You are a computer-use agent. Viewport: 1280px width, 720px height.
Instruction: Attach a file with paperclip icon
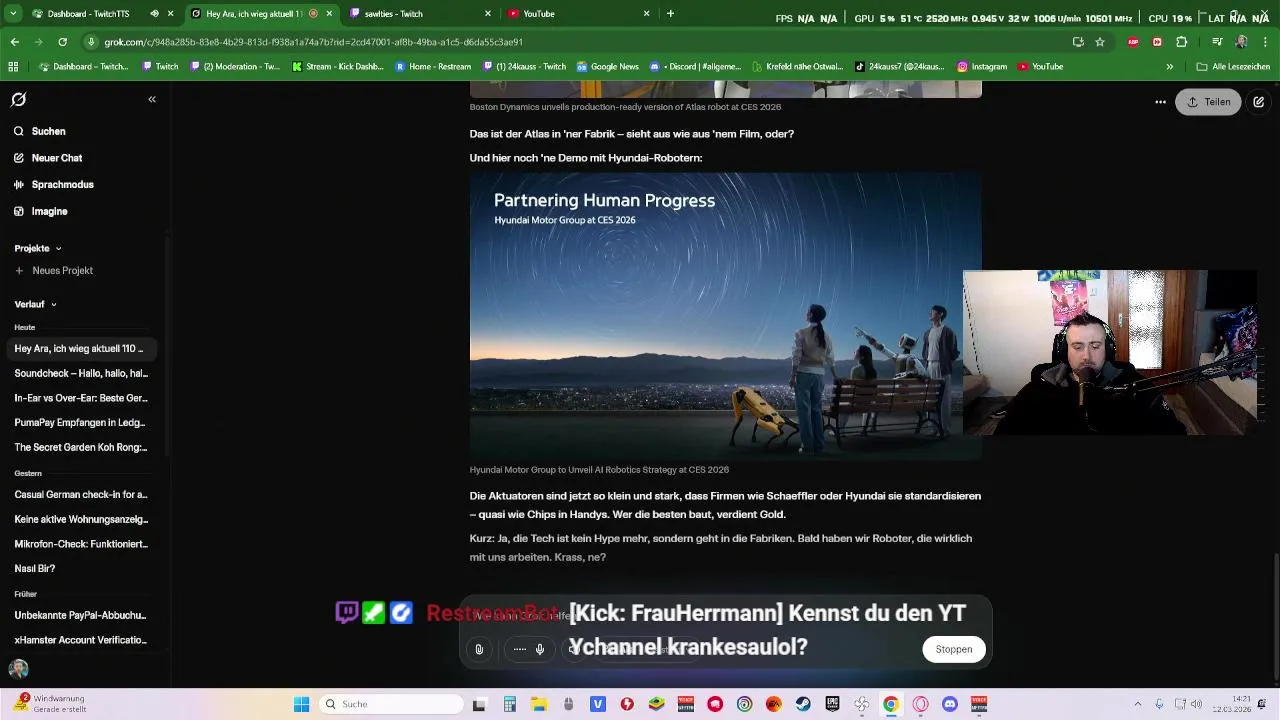(479, 649)
